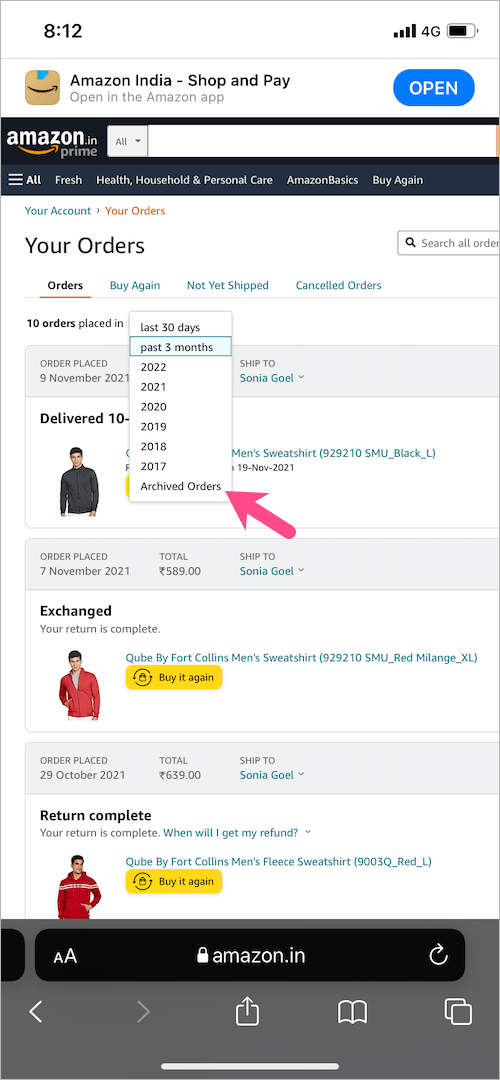This screenshot has width=500, height=1080.
Task: Expand Sonia Goel ship-to for ₹589.00 order
Action: click(272, 571)
